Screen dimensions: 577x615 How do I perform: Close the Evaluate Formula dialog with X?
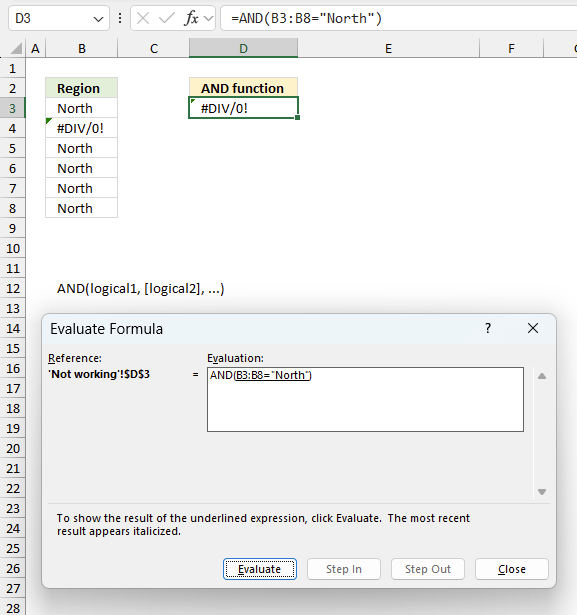point(533,328)
